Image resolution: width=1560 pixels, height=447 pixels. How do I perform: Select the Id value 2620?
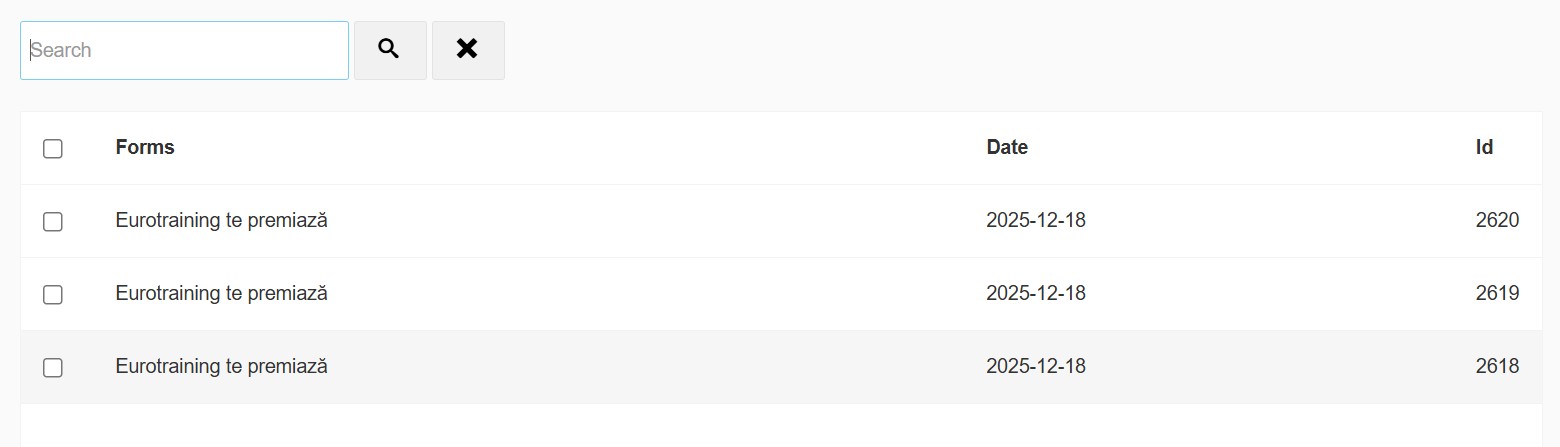1496,220
